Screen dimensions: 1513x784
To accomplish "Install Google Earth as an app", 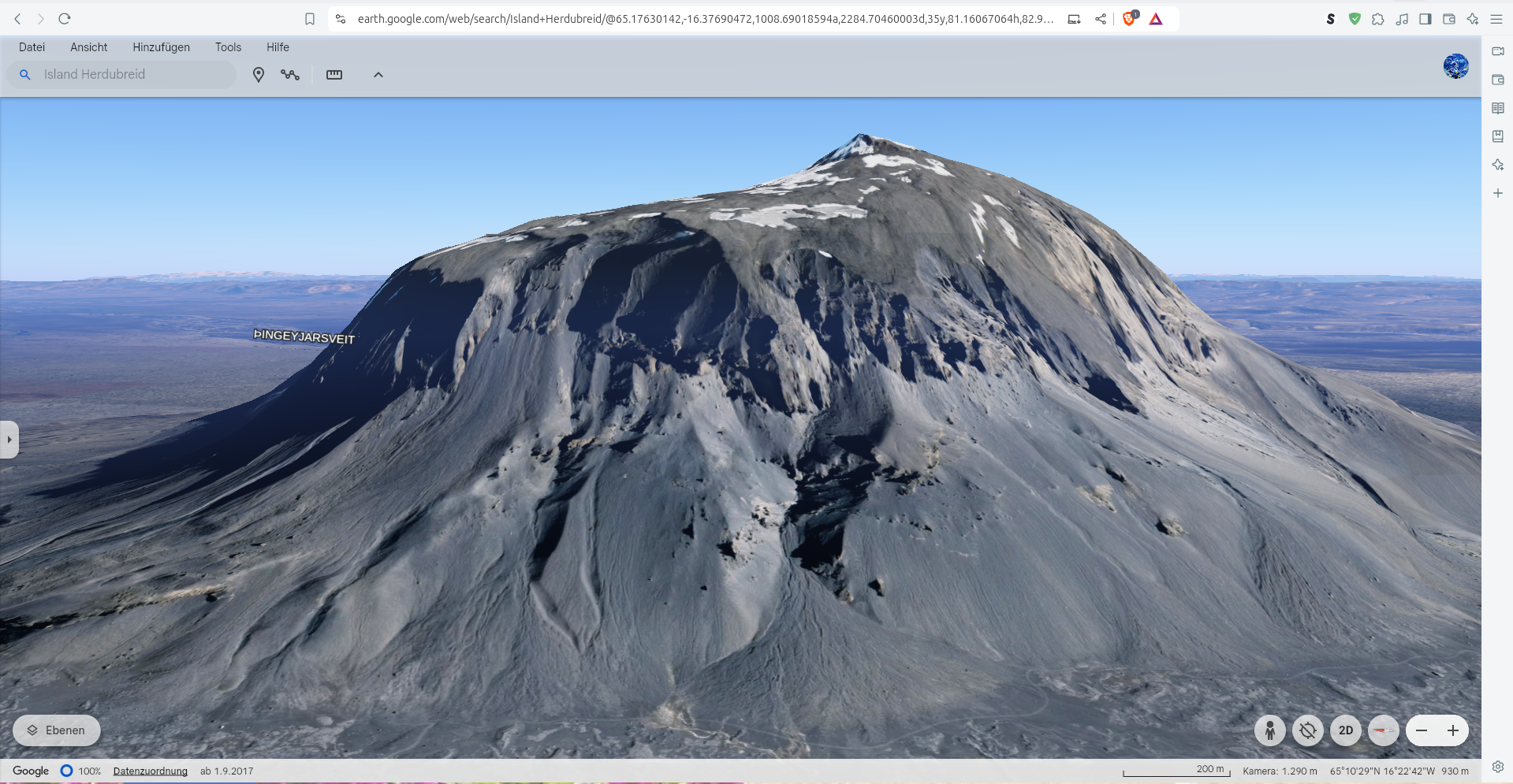I will pos(1074,19).
